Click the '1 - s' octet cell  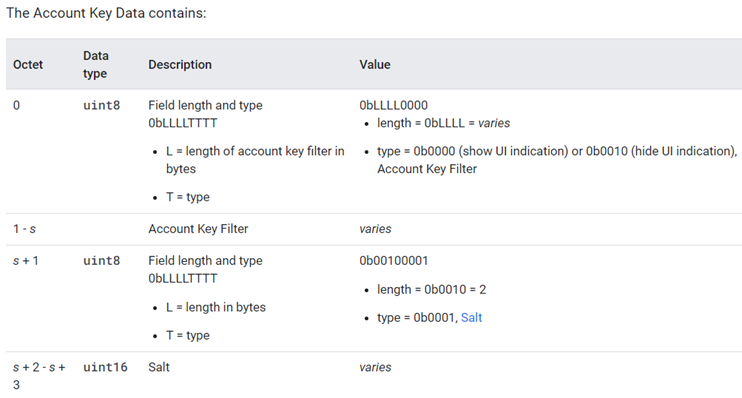pos(24,229)
